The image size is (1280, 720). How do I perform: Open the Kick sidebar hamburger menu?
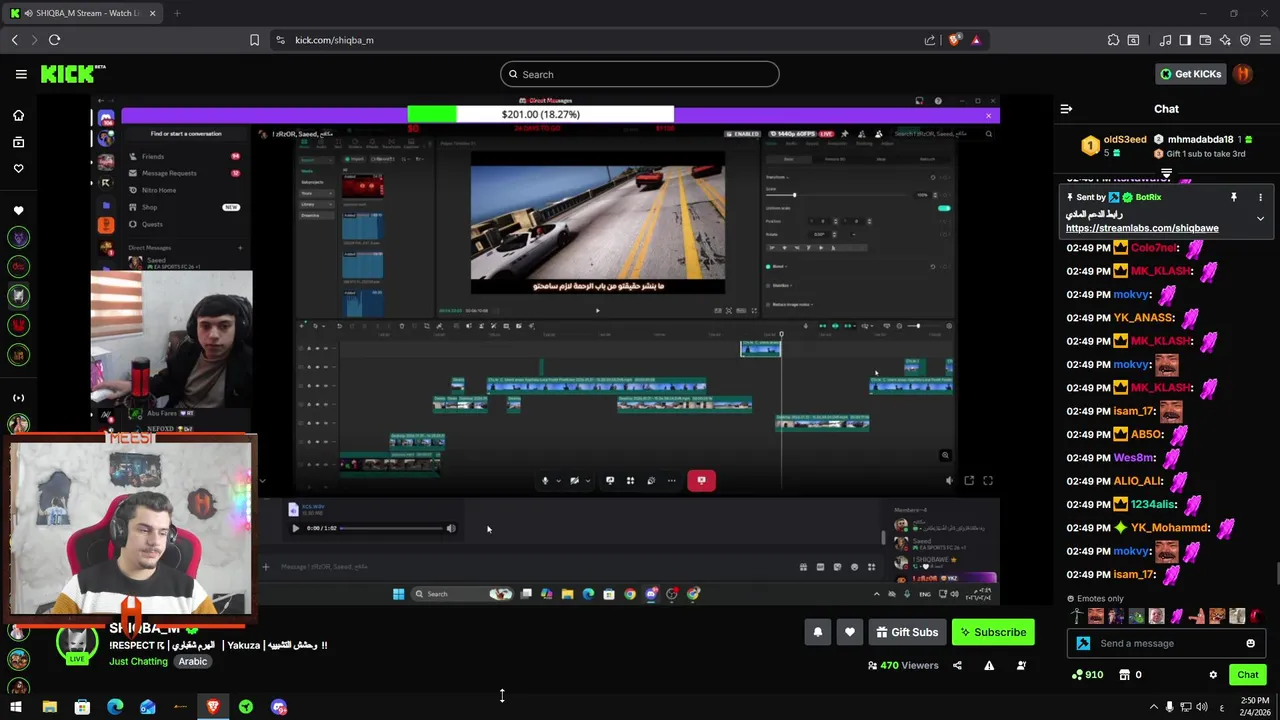(x=21, y=74)
